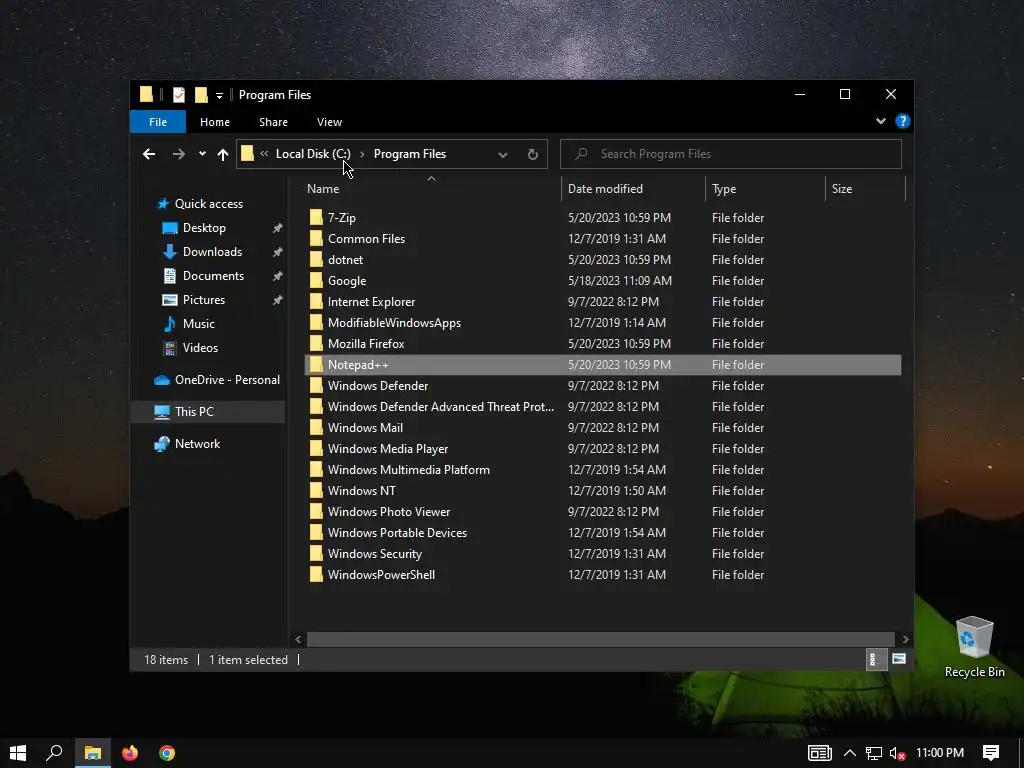Switch to the View ribbon tab
The height and width of the screenshot is (768, 1024).
329,122
